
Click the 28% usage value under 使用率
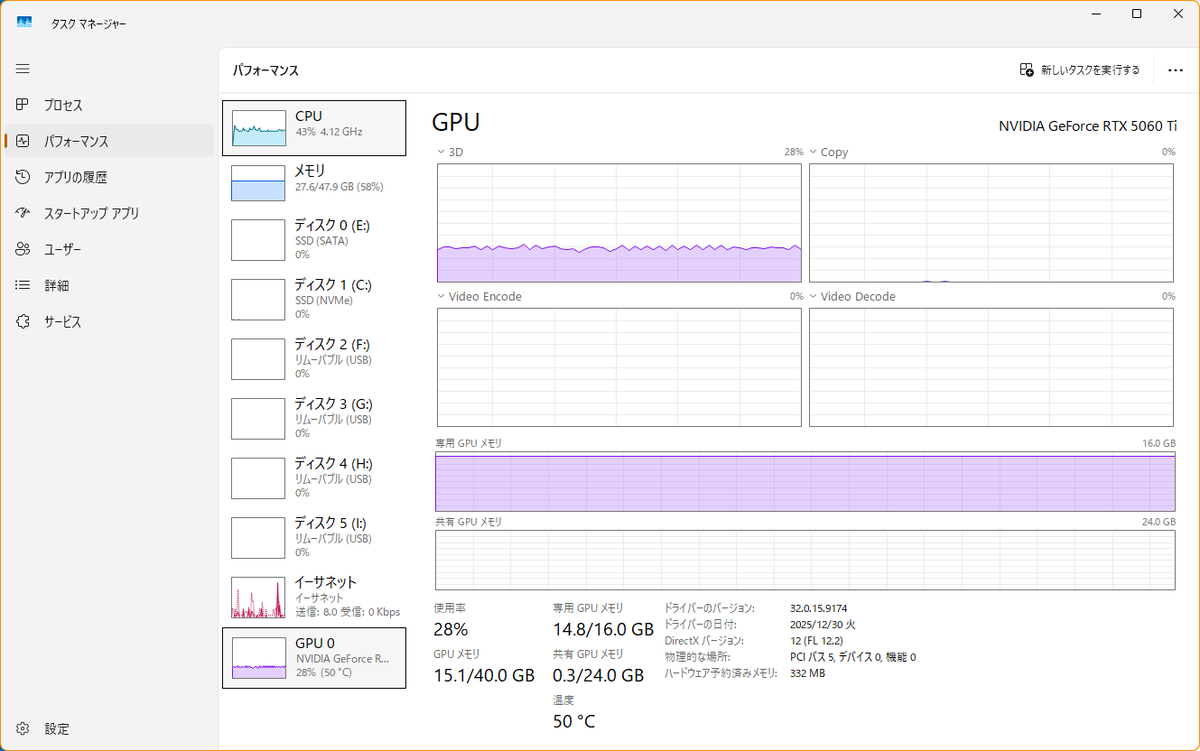click(x=450, y=629)
